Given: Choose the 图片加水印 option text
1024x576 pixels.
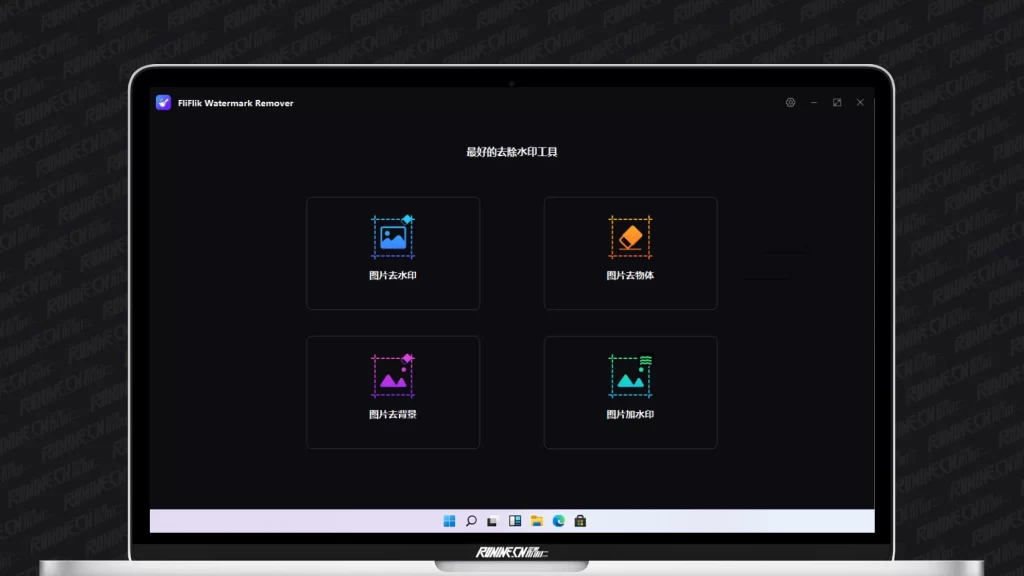Looking at the screenshot, I should click(630, 414).
